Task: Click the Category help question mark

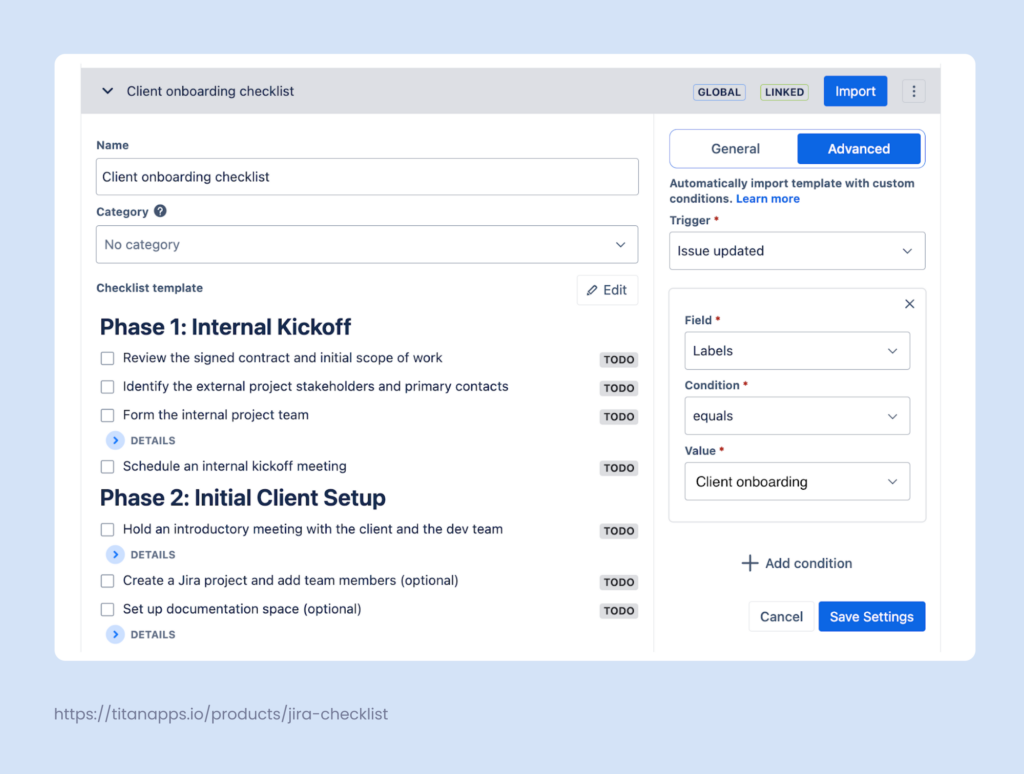Action: (x=161, y=211)
